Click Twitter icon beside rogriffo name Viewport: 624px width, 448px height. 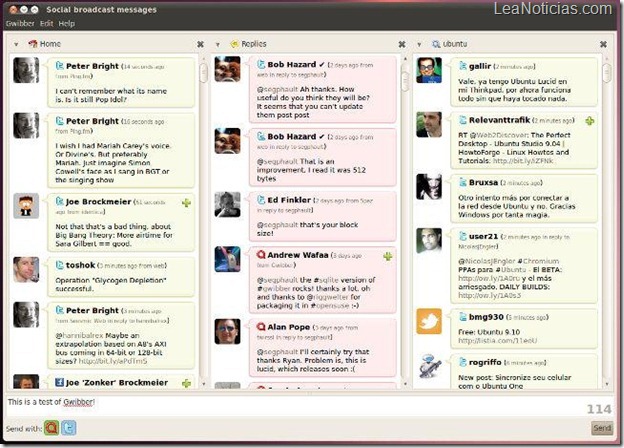pyautogui.click(x=463, y=362)
